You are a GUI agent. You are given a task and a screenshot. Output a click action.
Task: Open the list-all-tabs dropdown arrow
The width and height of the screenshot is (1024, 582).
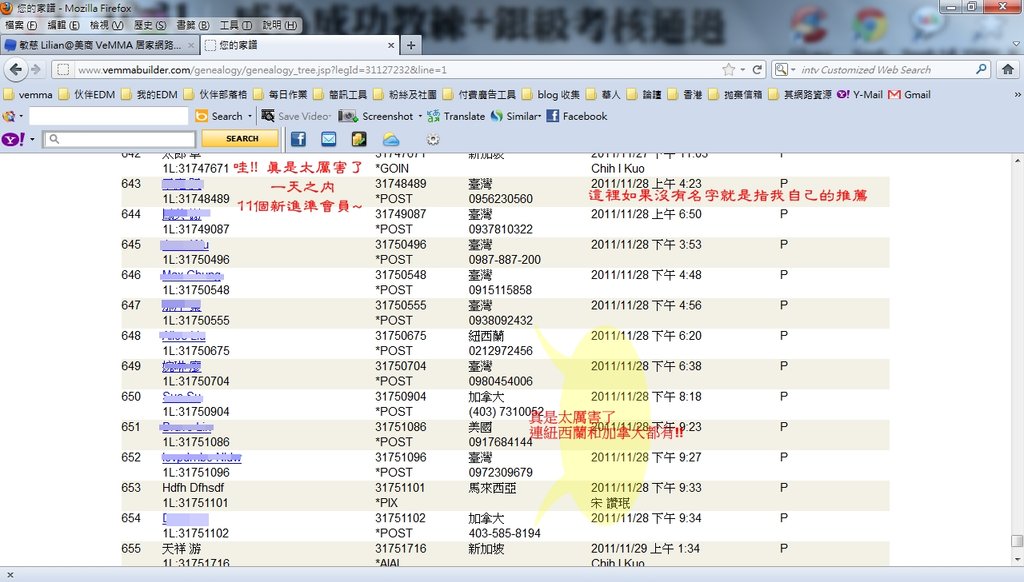tap(1016, 44)
